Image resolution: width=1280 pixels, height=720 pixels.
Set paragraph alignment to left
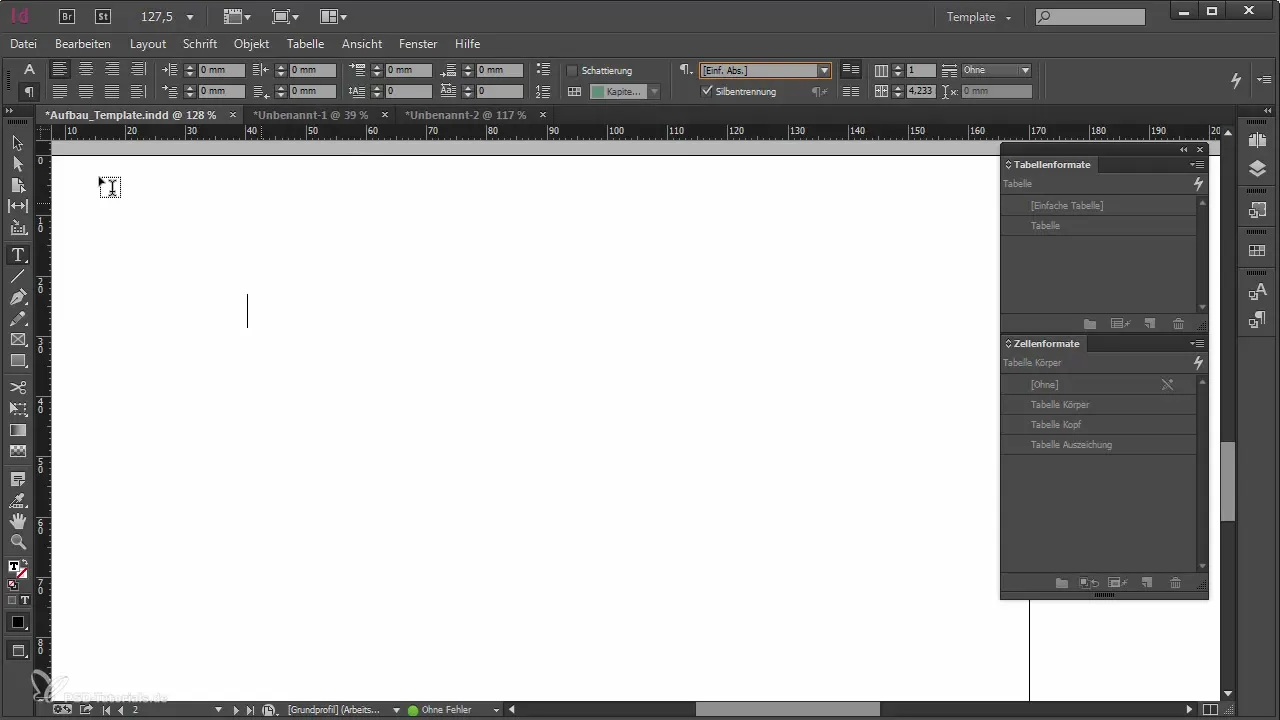pyautogui.click(x=61, y=69)
